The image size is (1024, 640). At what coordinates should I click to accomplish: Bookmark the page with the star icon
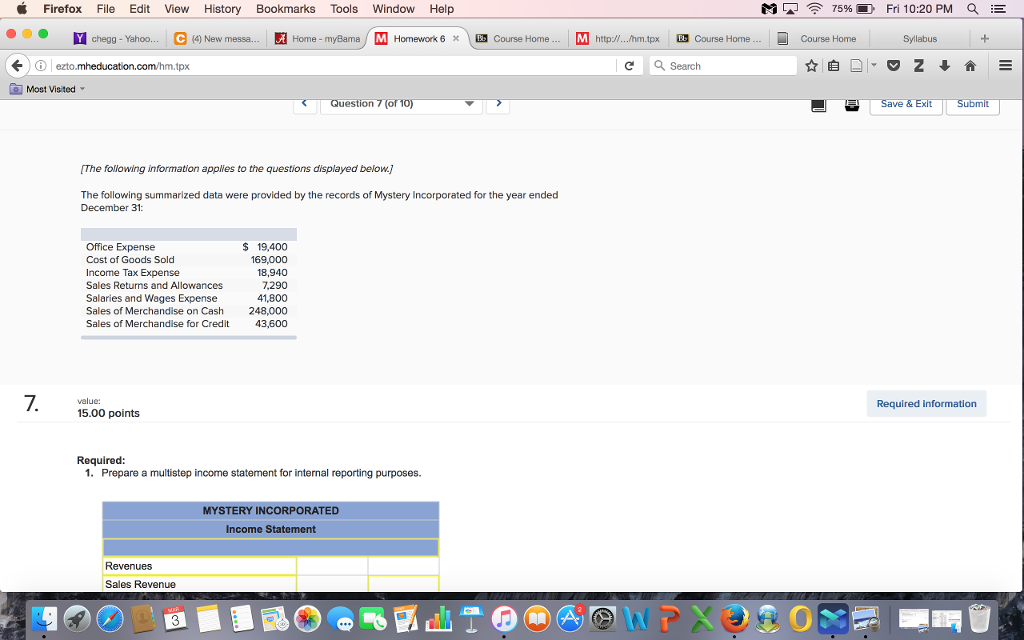coord(812,65)
